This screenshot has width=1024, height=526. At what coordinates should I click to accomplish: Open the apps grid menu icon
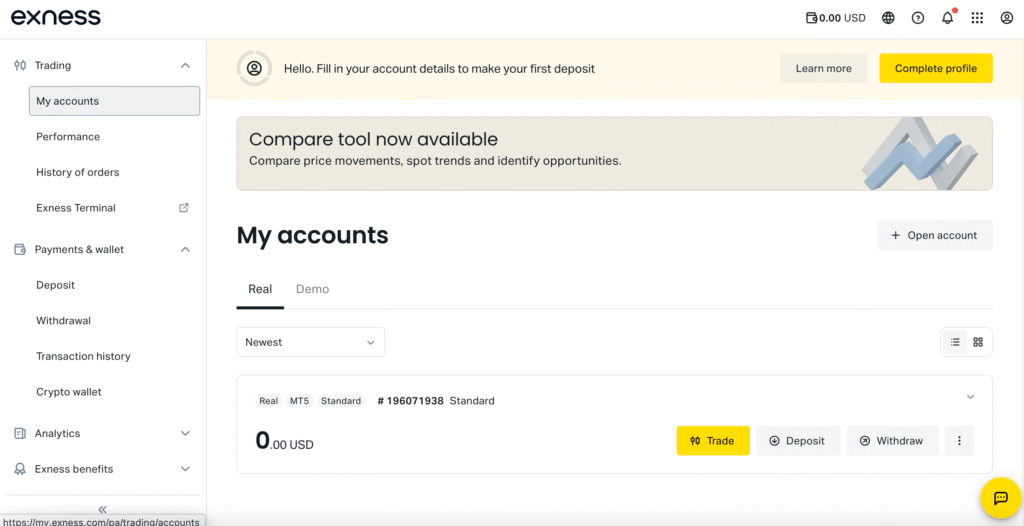[x=977, y=18]
